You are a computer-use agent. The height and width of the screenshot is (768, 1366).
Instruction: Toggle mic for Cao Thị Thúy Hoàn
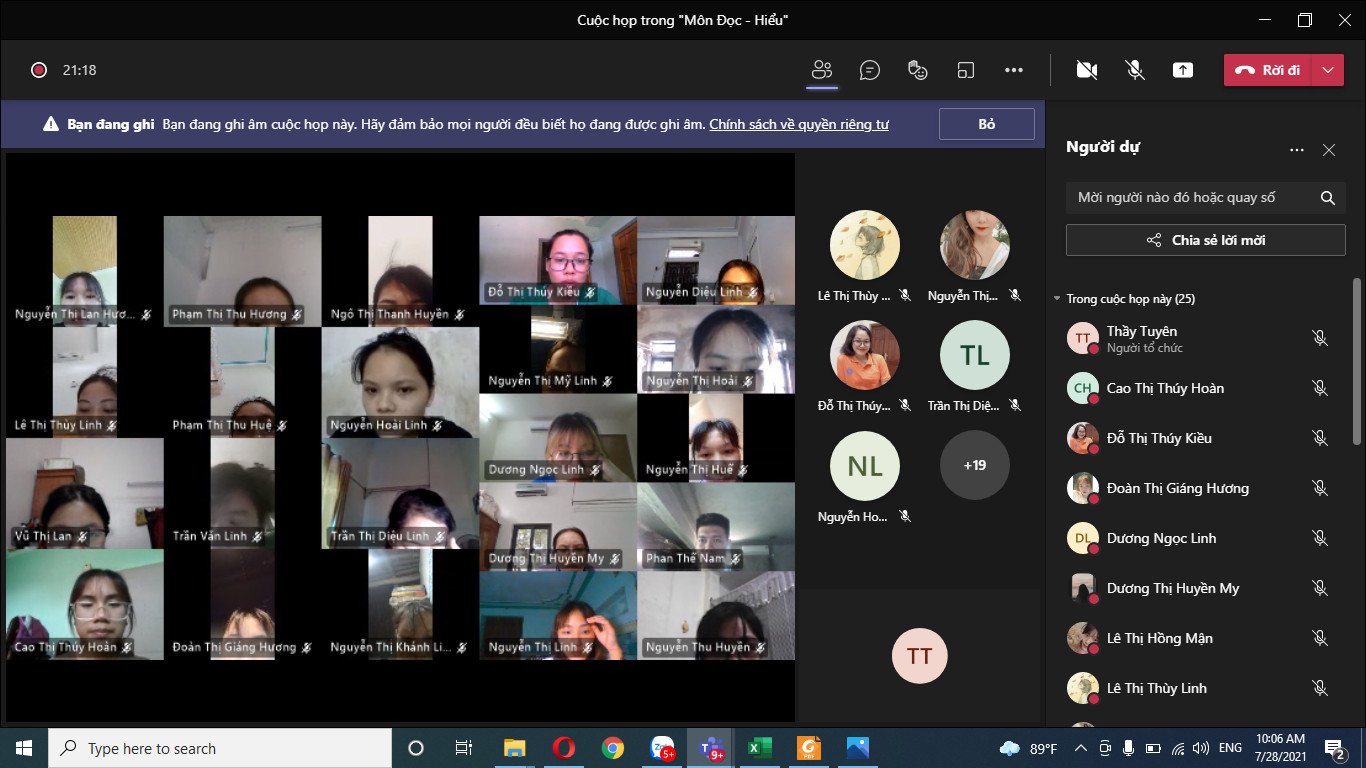(x=1319, y=388)
